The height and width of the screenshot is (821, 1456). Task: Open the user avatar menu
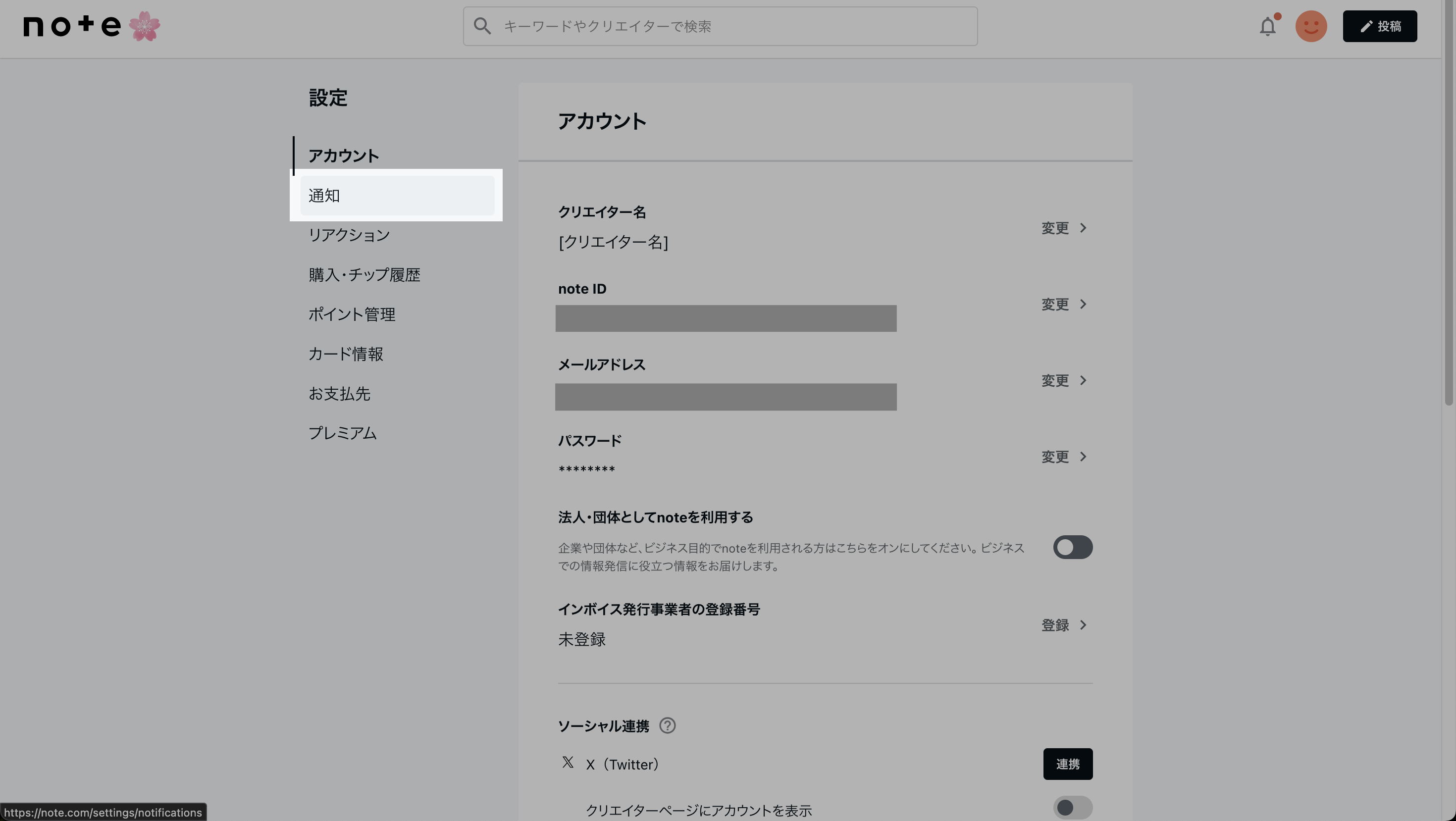pos(1311,26)
